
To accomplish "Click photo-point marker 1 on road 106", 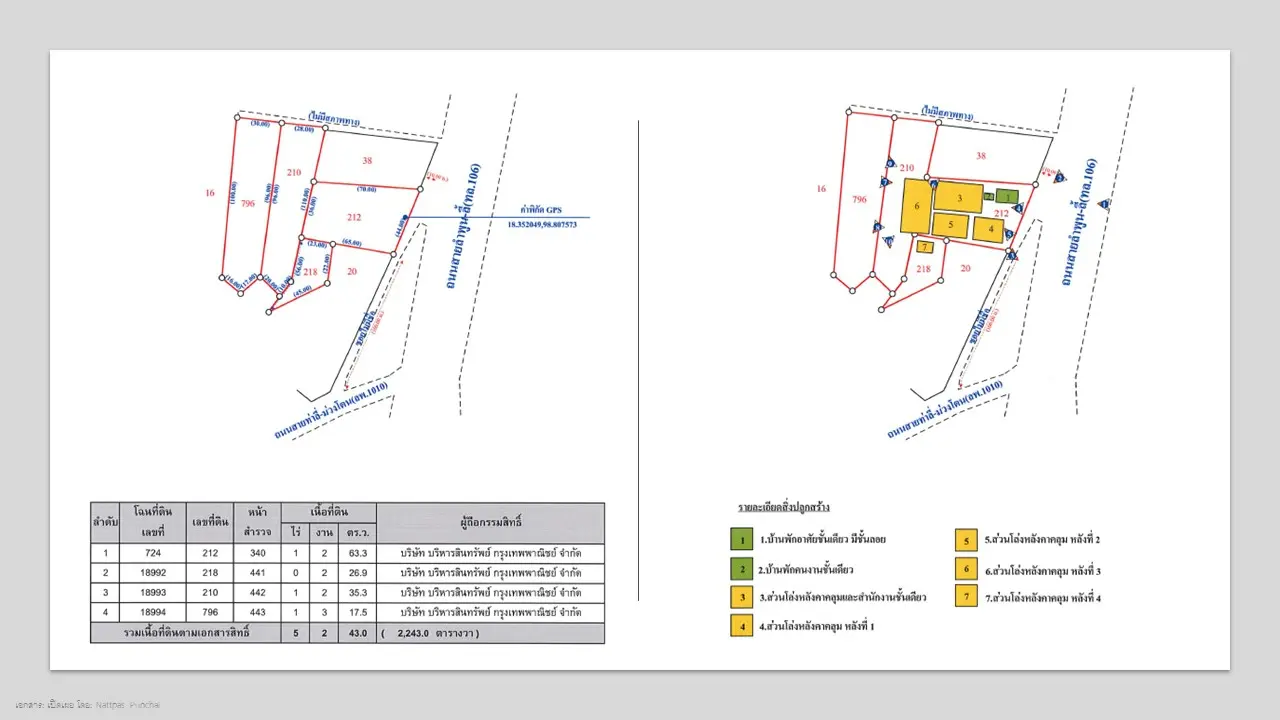I will coord(1104,204).
